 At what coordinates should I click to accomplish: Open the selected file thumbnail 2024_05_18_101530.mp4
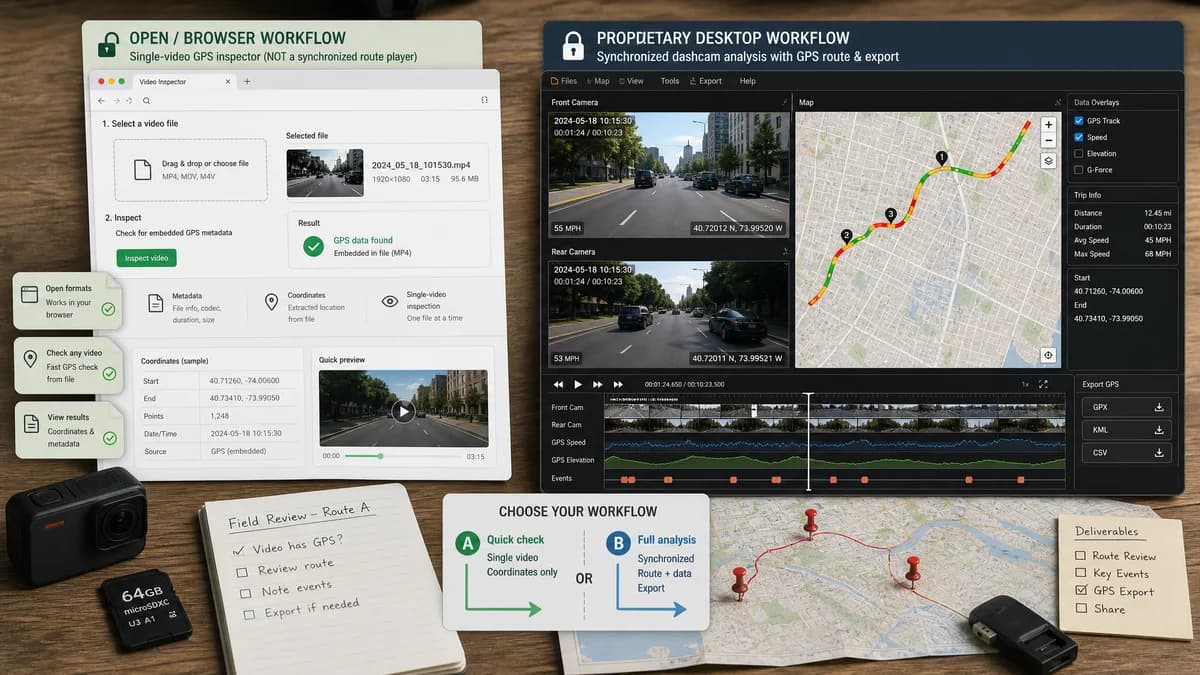[324, 172]
